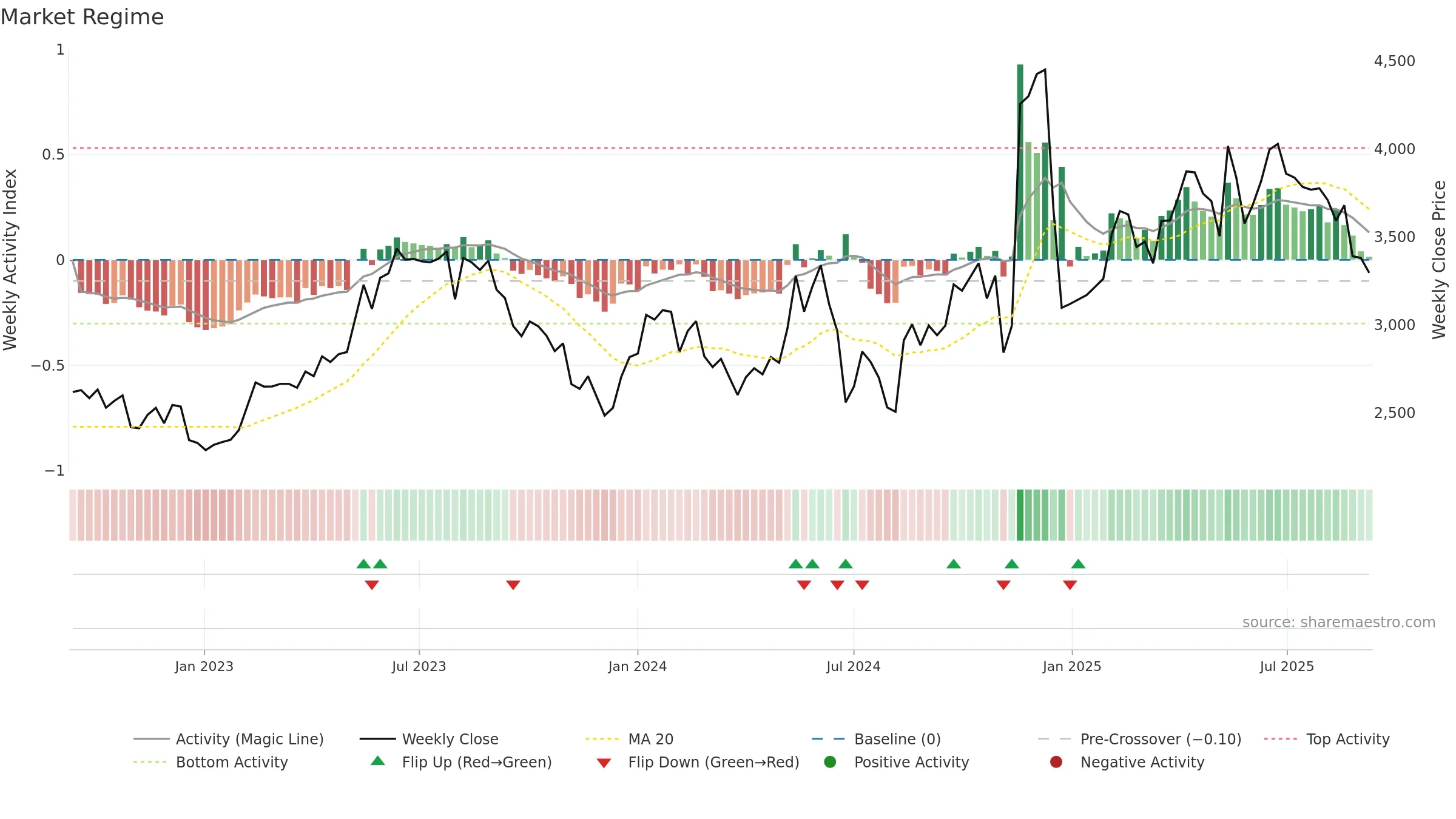The image size is (1456, 819).
Task: Toggle Weekly Close legend entry
Action: (429, 739)
